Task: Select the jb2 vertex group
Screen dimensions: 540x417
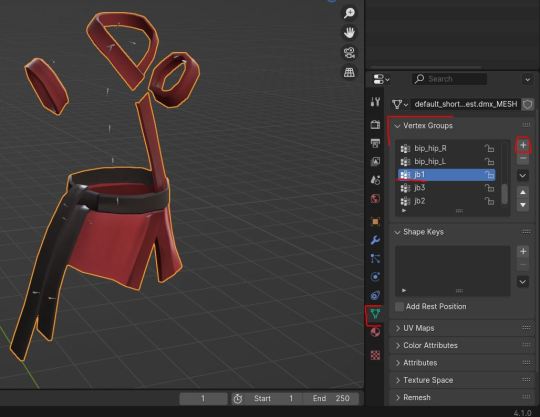Action: (447, 201)
